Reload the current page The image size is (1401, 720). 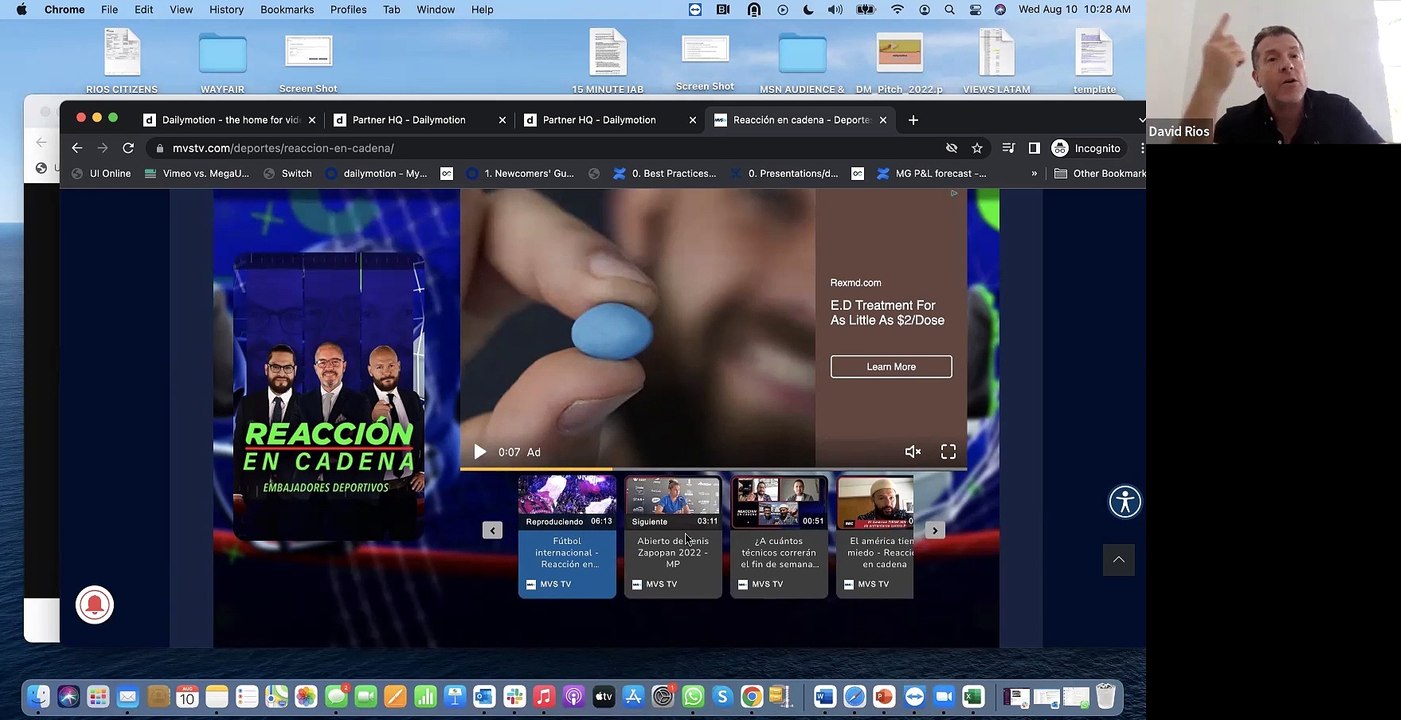(x=128, y=148)
